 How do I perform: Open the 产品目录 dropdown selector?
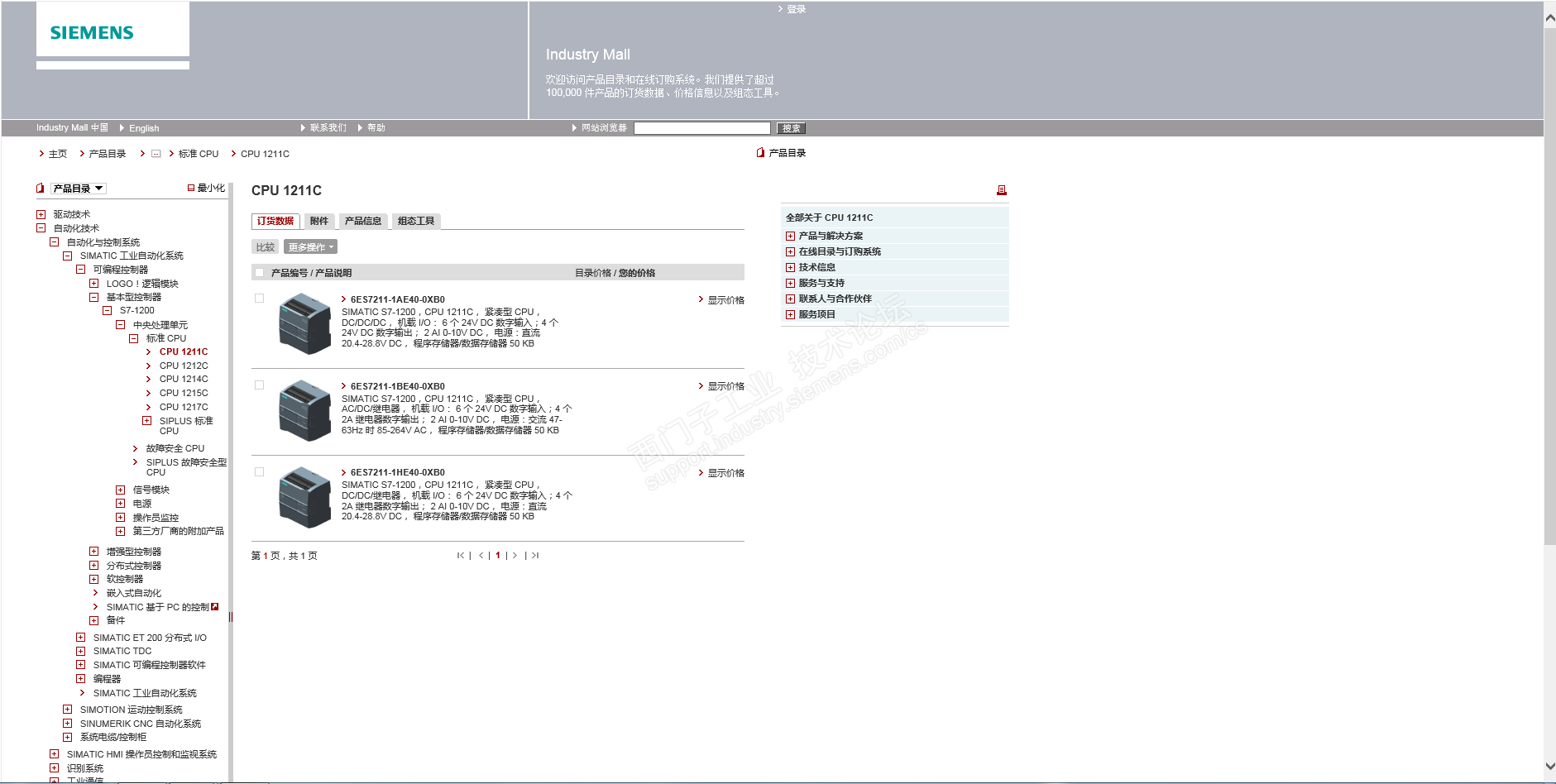click(x=79, y=189)
